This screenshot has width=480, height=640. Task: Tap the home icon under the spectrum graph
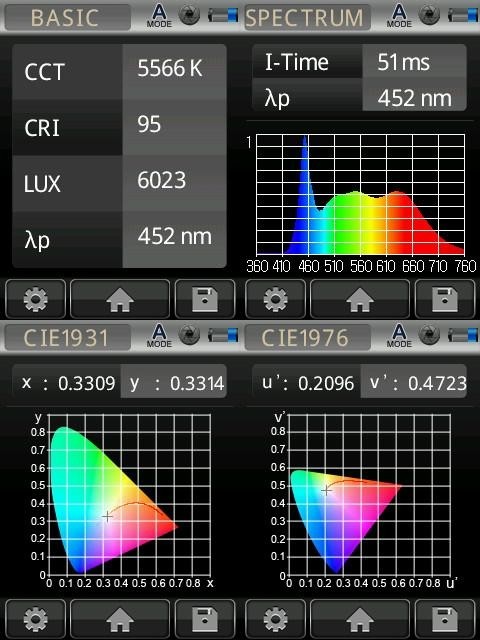click(360, 299)
